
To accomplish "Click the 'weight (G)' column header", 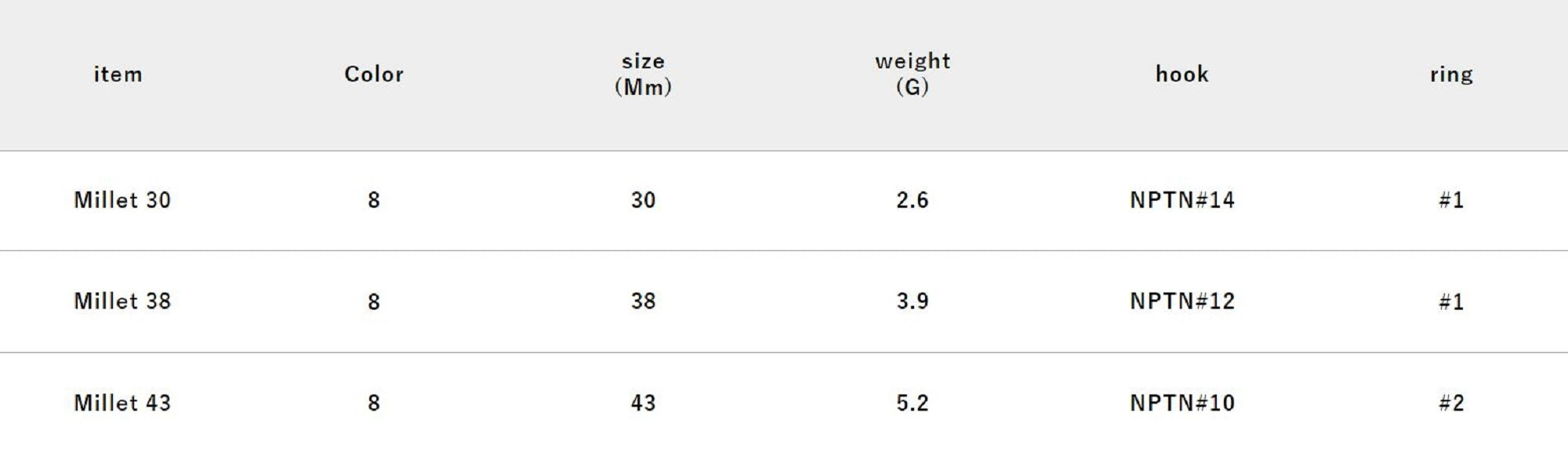I will pyautogui.click(x=913, y=74).
